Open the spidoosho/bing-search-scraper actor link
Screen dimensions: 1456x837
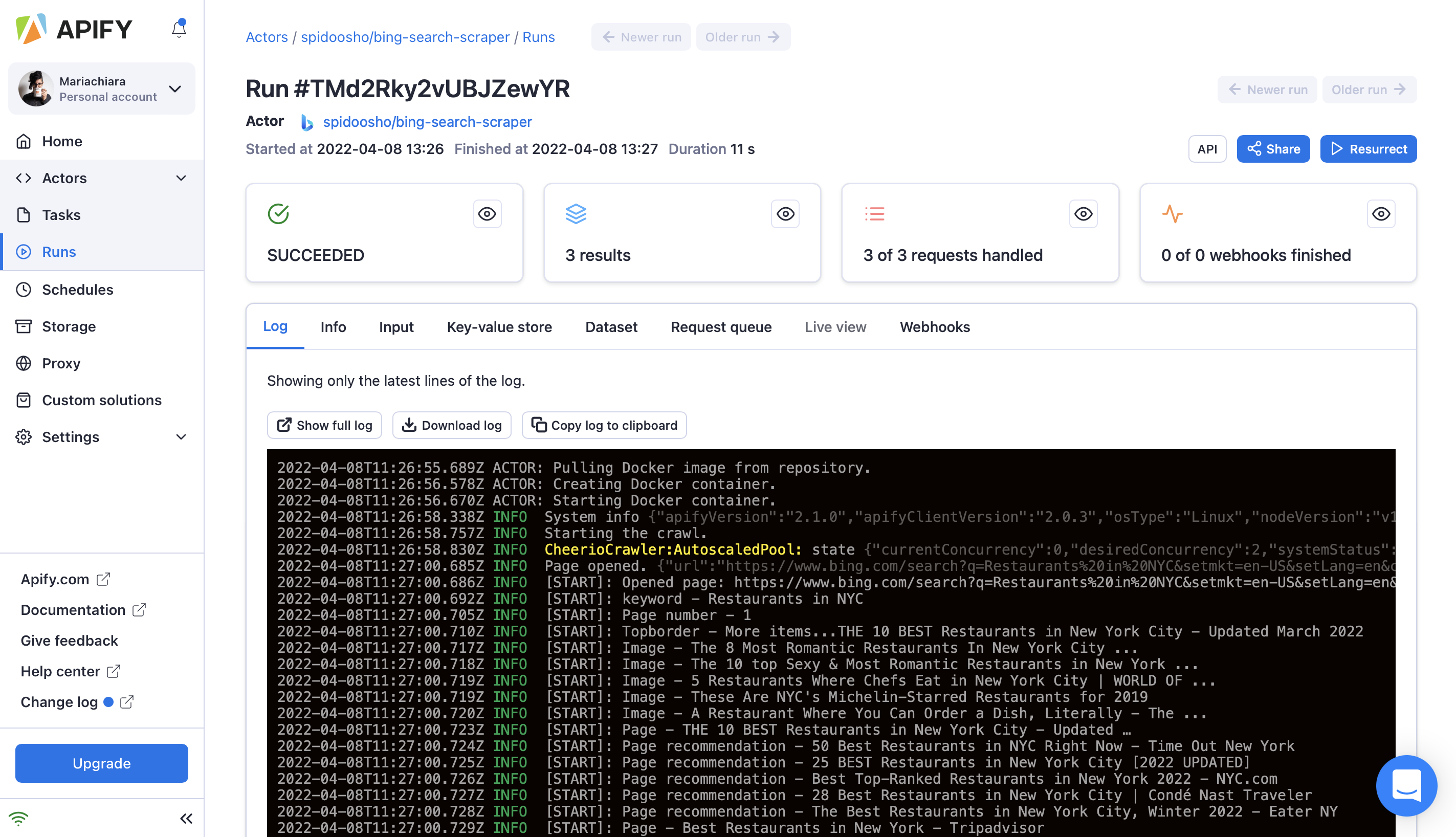click(427, 122)
